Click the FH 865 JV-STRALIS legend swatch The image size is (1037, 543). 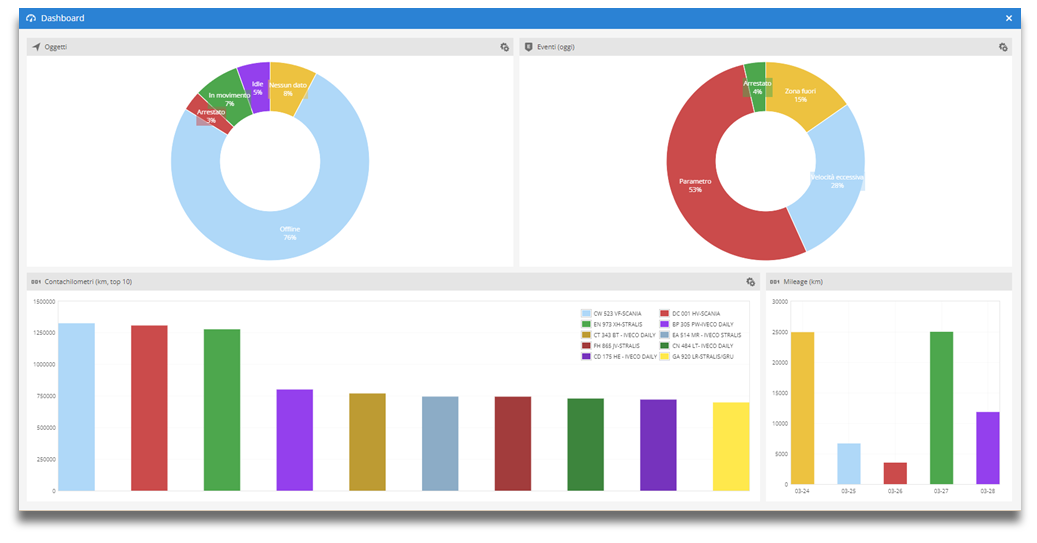pyautogui.click(x=586, y=345)
